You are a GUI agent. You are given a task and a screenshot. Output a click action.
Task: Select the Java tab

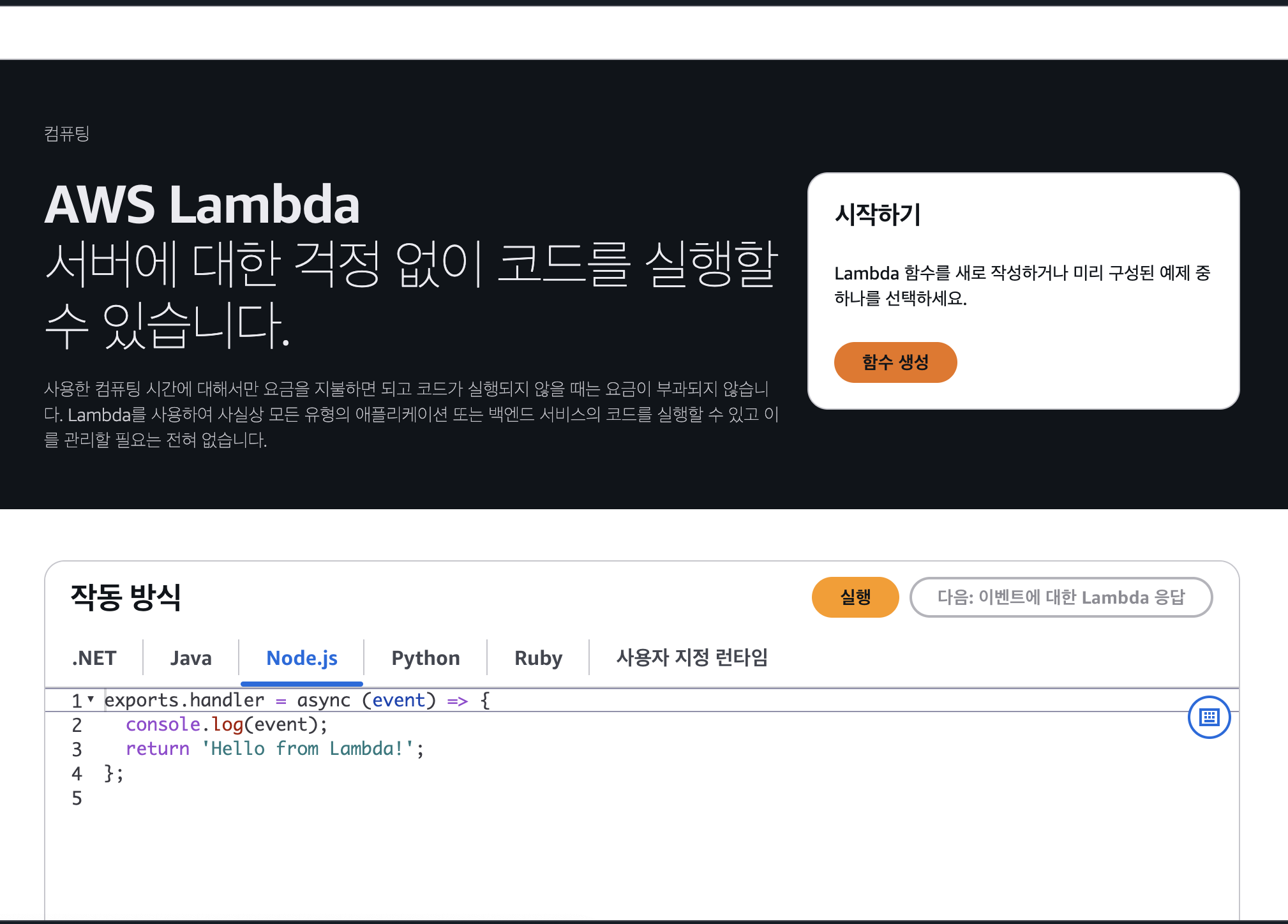pyautogui.click(x=191, y=657)
